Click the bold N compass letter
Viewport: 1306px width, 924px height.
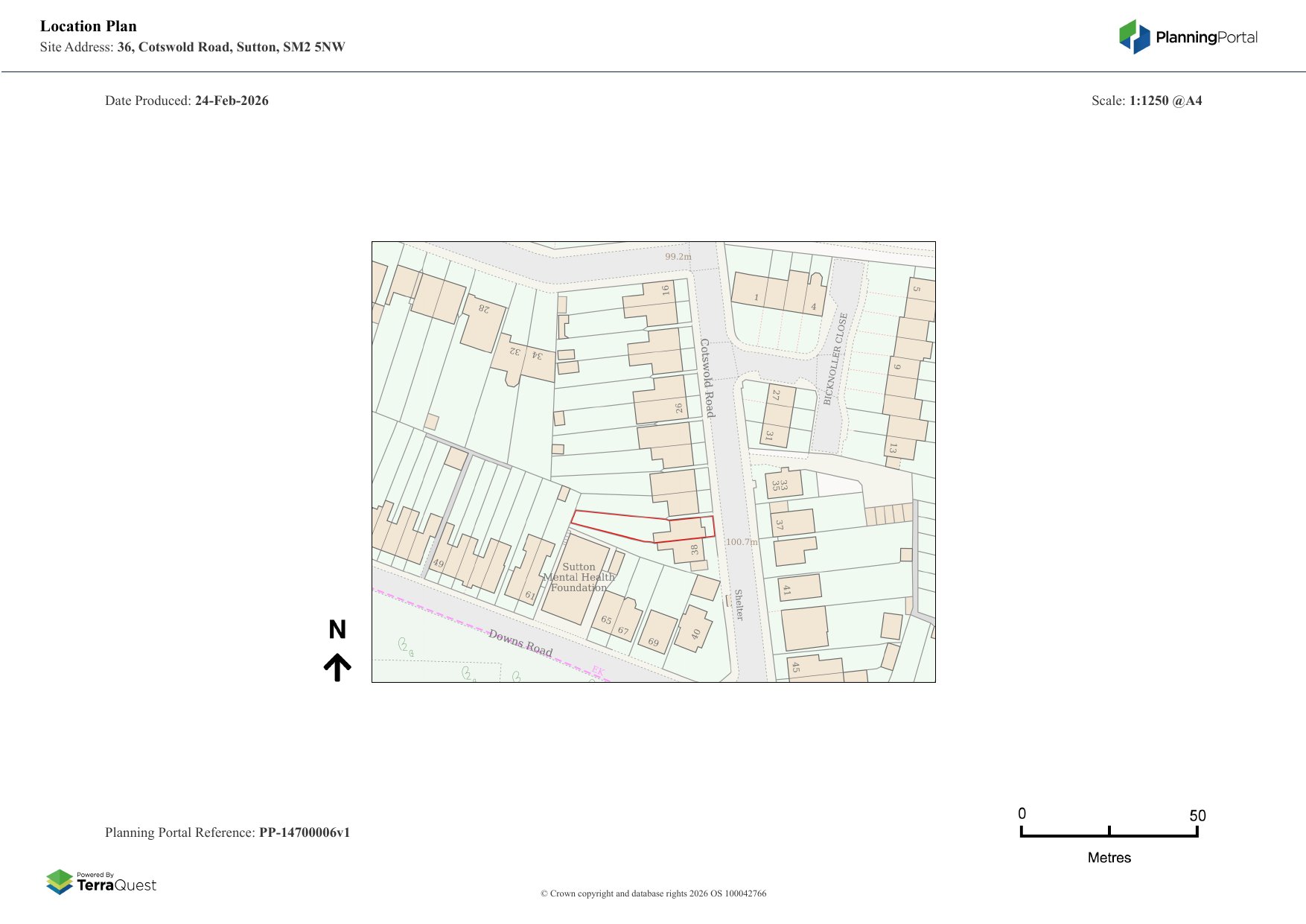click(337, 630)
